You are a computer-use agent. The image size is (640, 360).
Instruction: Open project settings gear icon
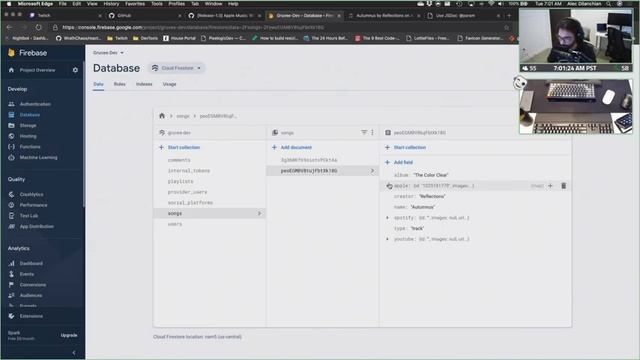75,70
